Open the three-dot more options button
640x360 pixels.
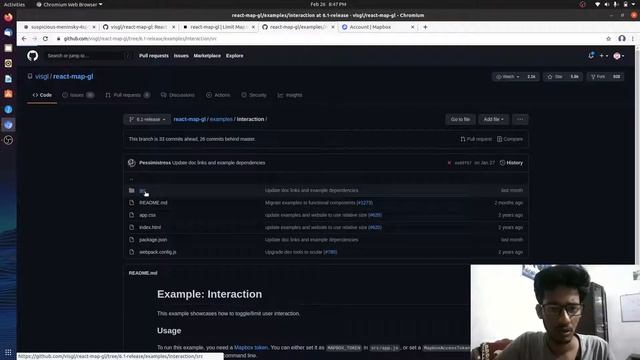click(x=520, y=119)
